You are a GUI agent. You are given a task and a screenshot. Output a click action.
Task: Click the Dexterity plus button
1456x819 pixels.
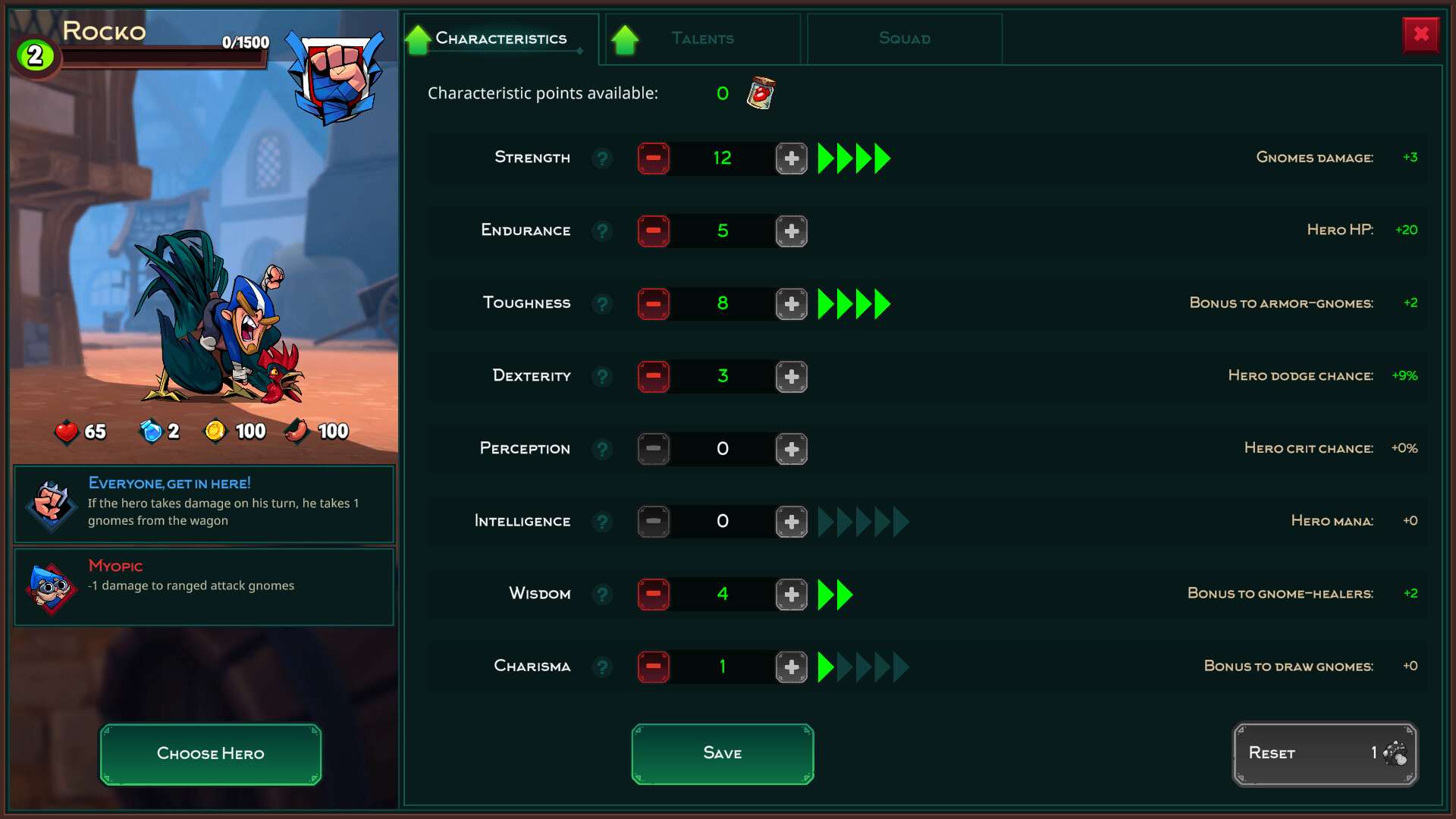click(791, 375)
